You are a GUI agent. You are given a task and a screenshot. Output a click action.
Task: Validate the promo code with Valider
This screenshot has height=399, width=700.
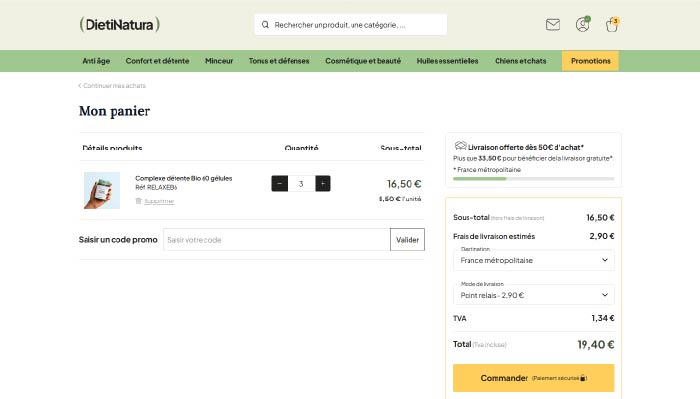(x=407, y=240)
